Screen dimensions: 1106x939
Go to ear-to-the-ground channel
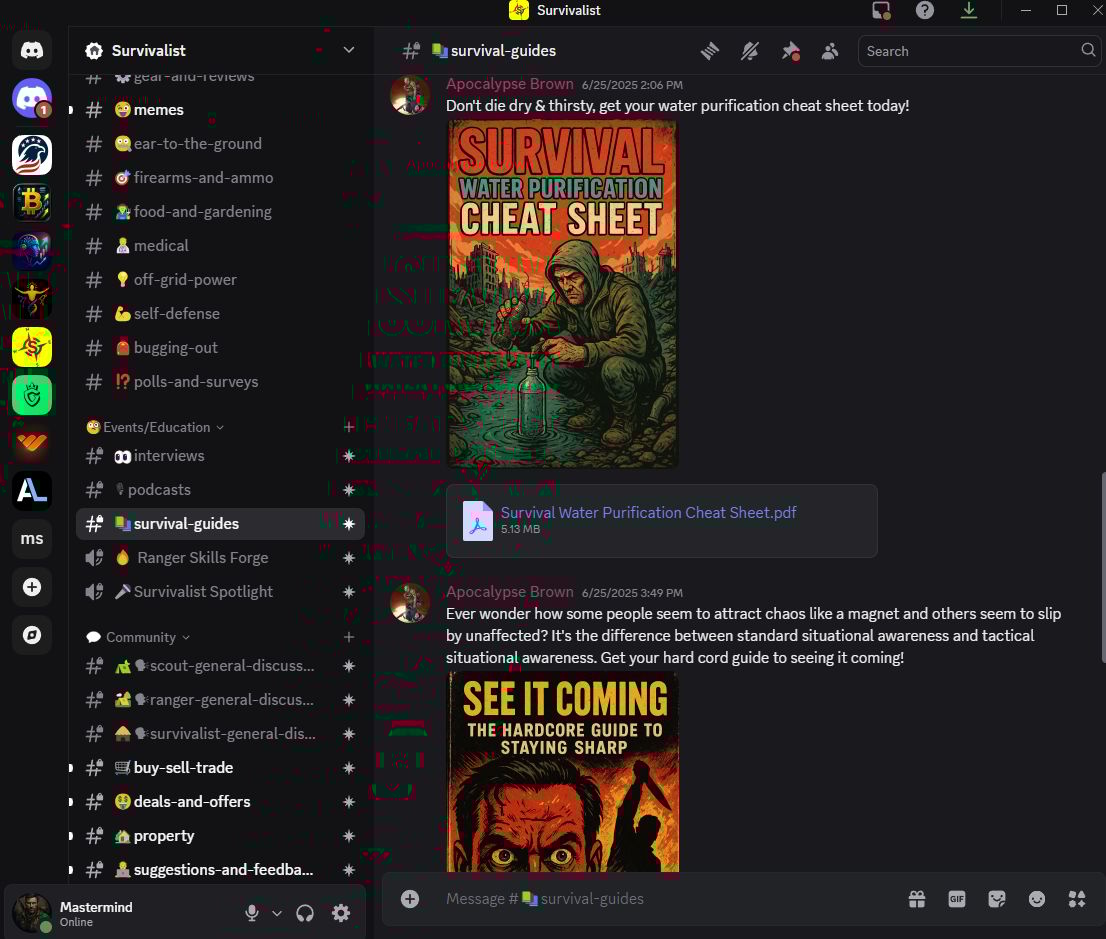coord(220,143)
